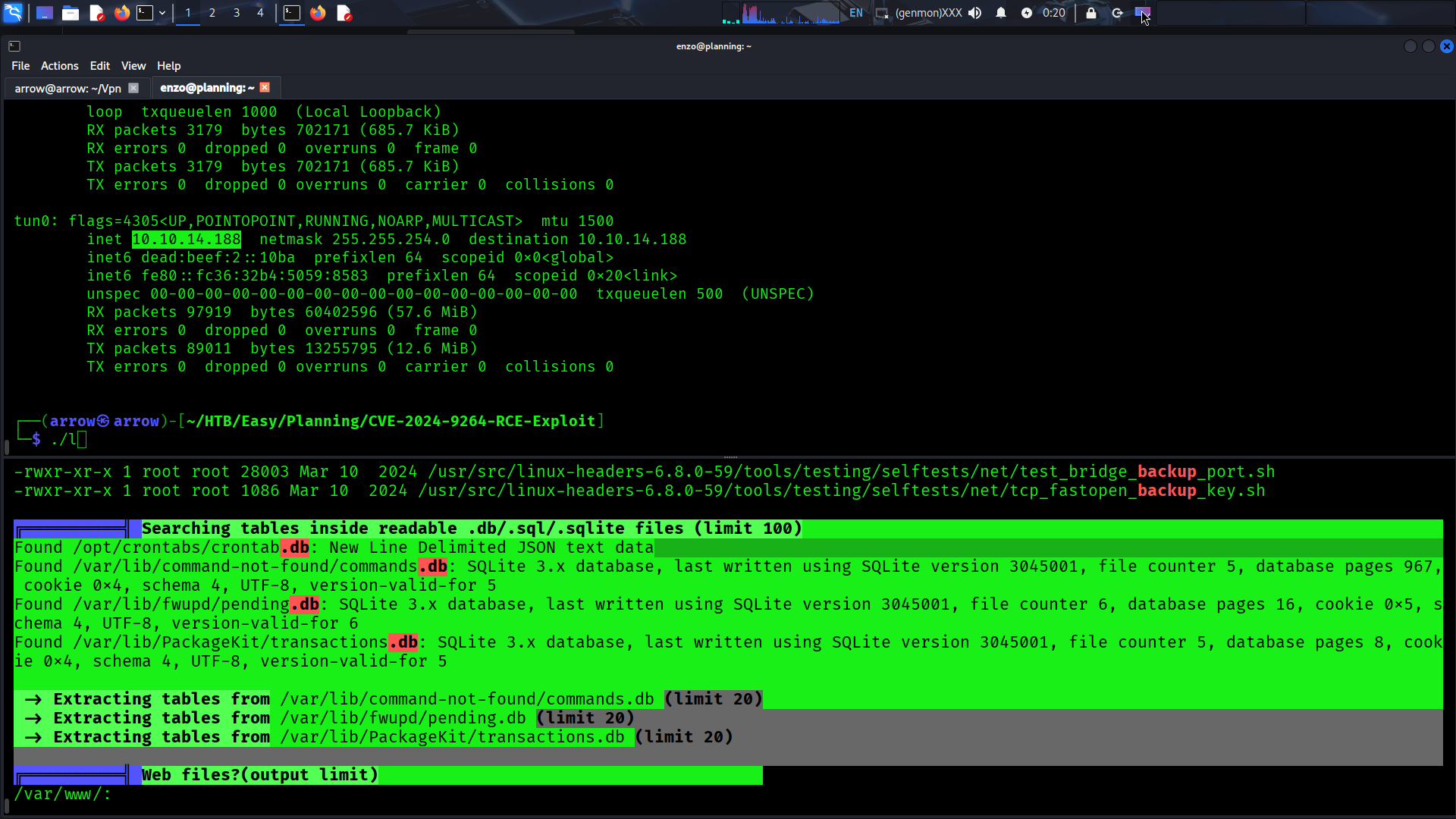Switch to workspace 3

[x=237, y=13]
